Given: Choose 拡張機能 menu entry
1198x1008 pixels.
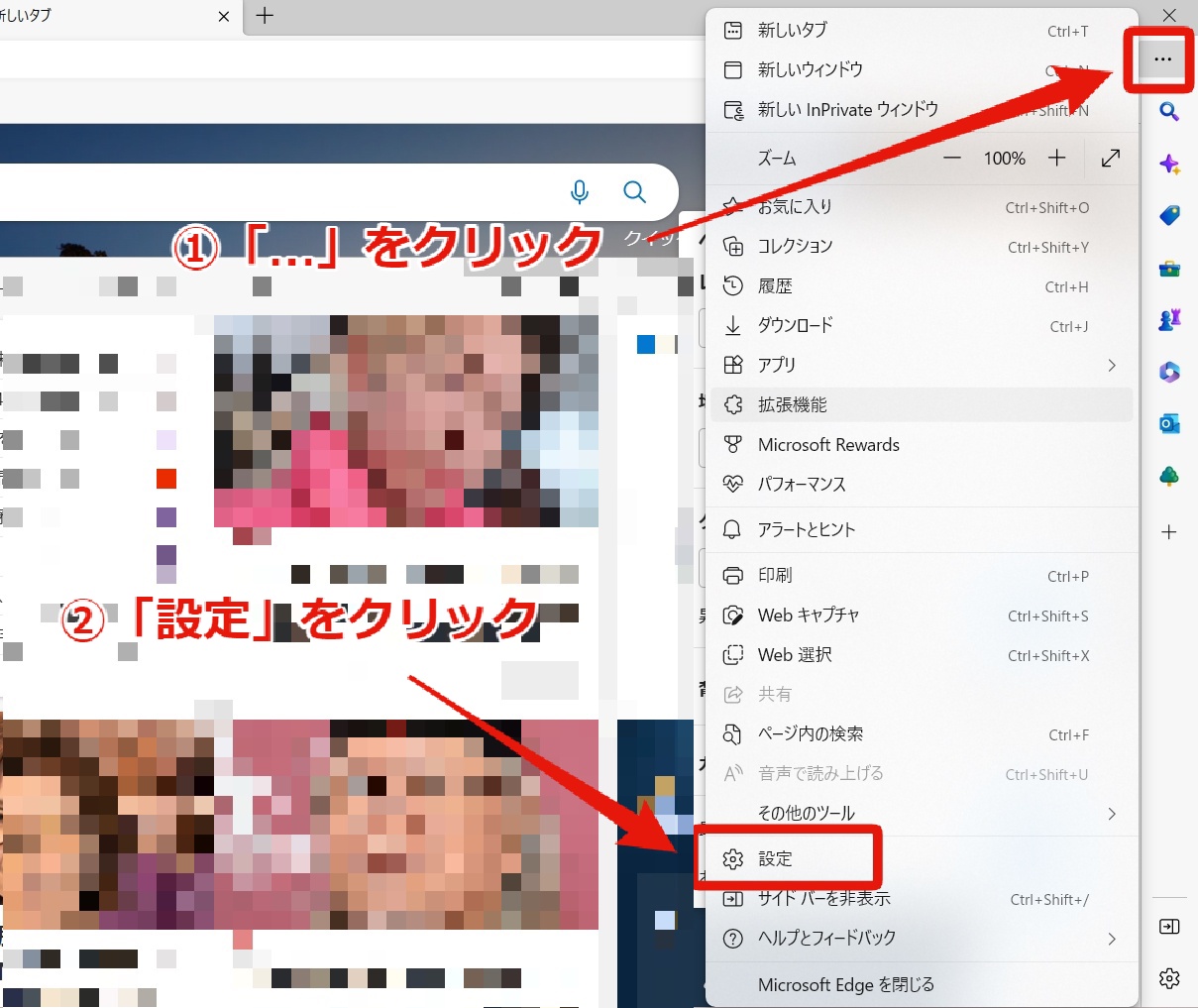Looking at the screenshot, I should coord(922,404).
